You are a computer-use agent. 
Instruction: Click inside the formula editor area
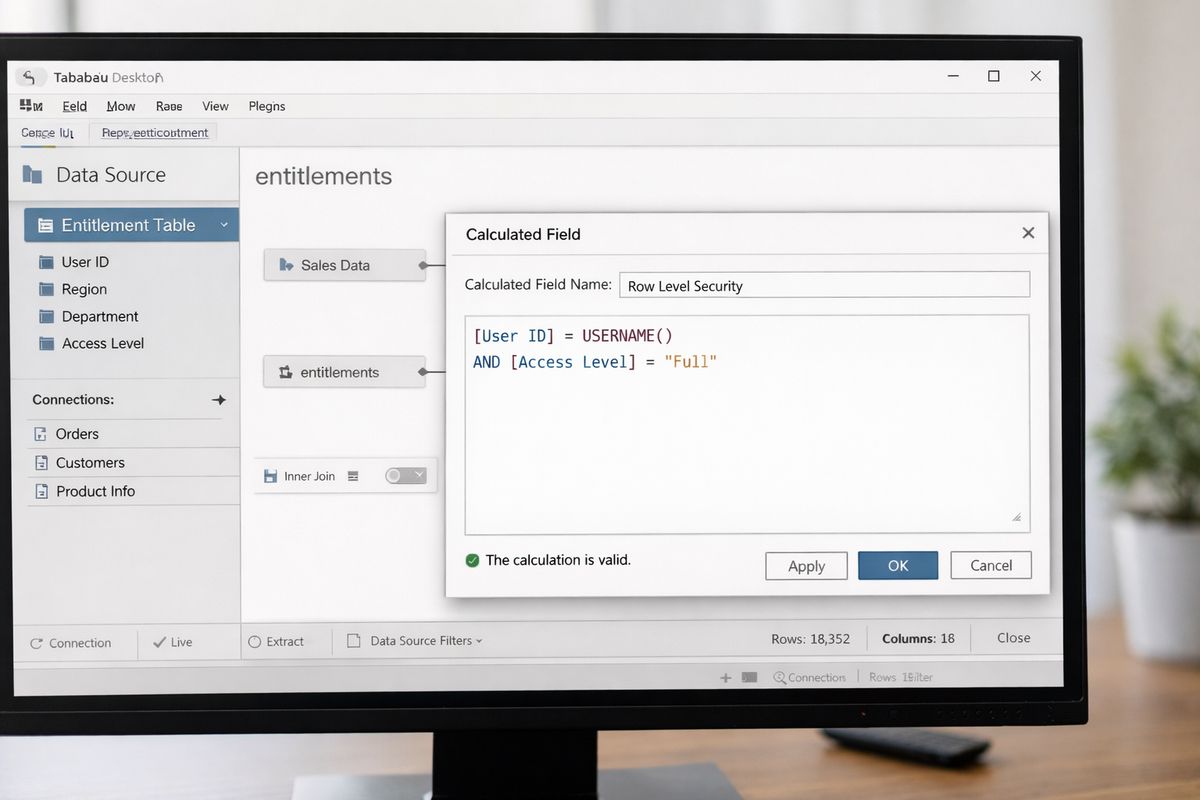click(747, 425)
